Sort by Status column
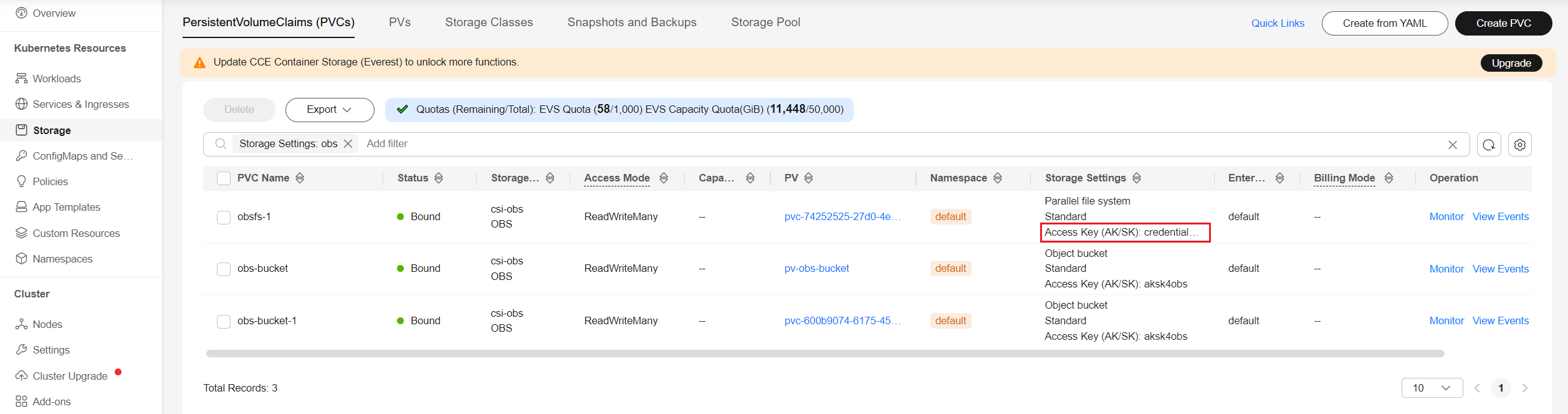Viewport: 1568px width, 414px height. pos(439,178)
